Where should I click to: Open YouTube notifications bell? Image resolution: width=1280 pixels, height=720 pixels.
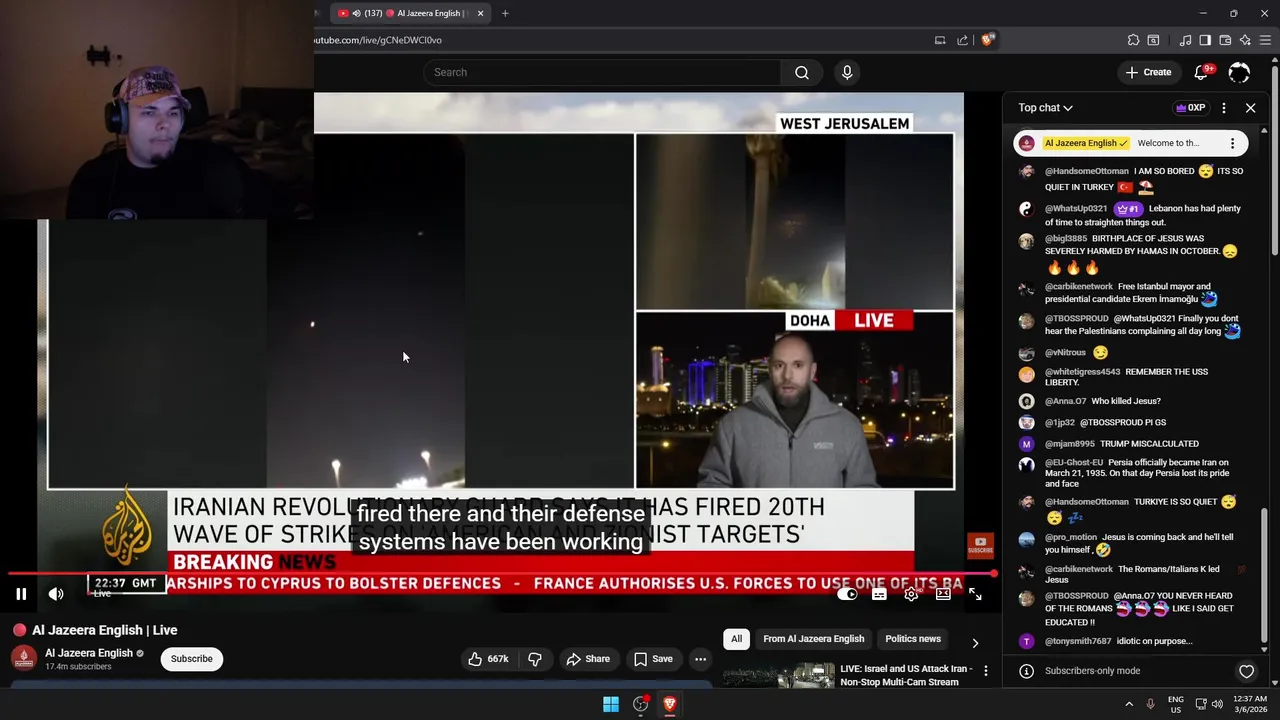tap(1202, 72)
